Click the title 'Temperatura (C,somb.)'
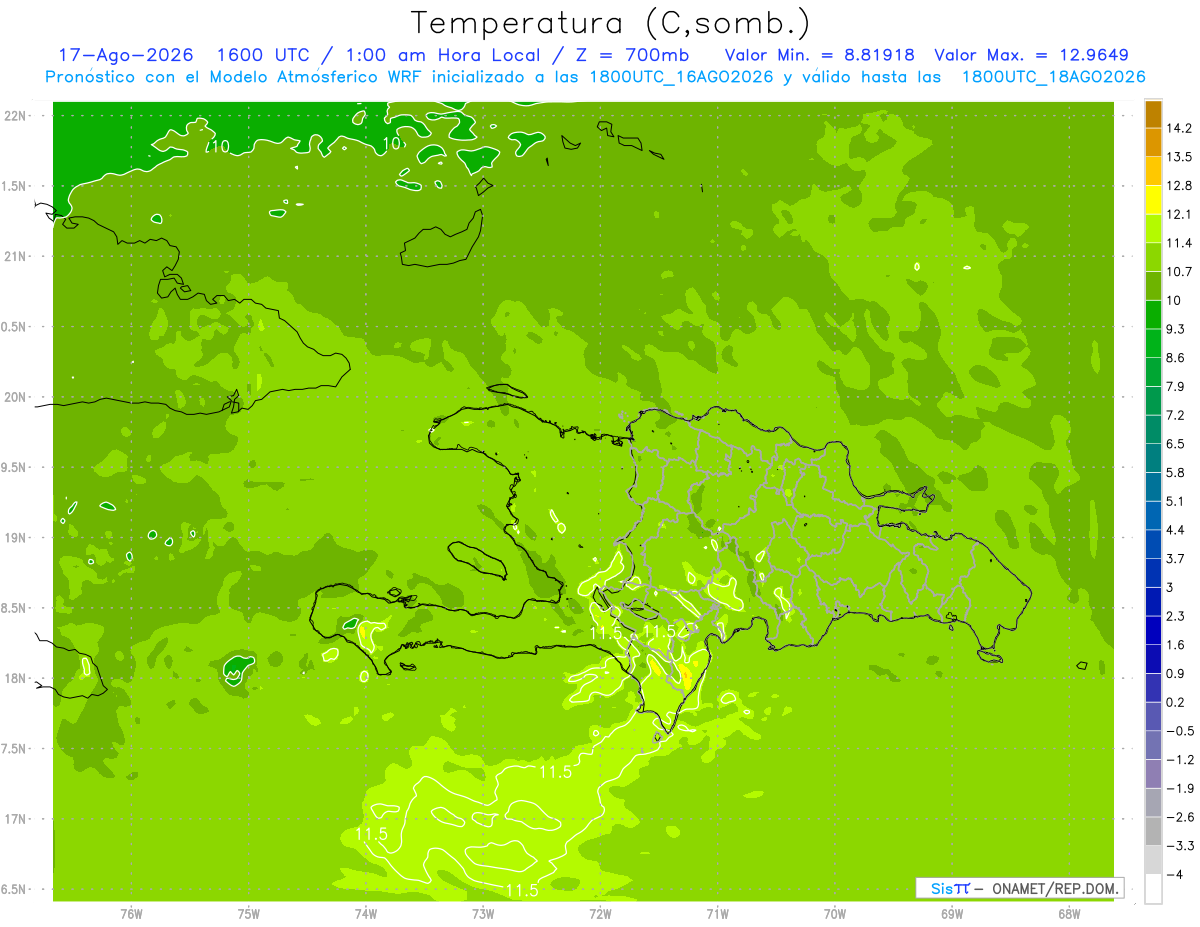Image resolution: width=1200 pixels, height=927 pixels. tap(610, 23)
